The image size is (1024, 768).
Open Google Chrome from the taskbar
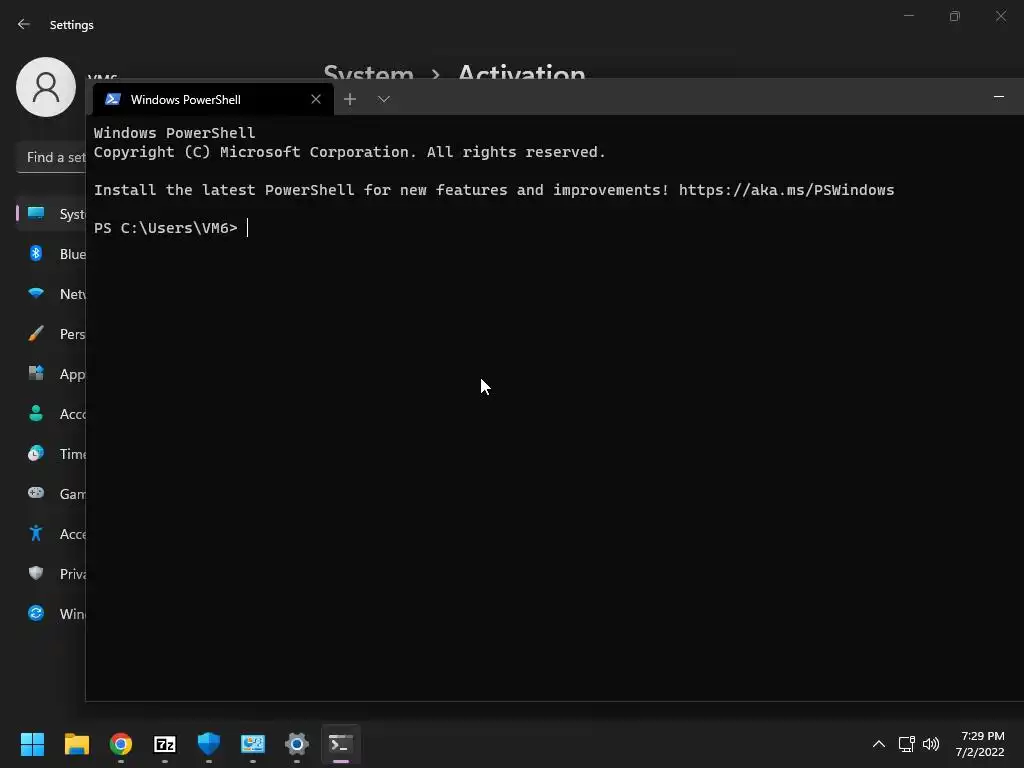121,744
